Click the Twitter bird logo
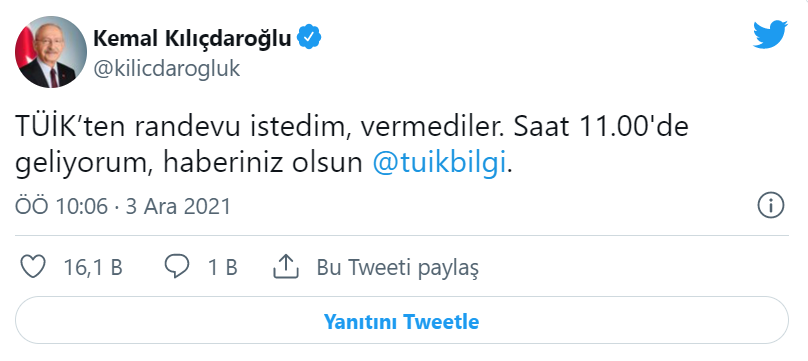Viewport: 808px width, 361px height. pos(770,35)
